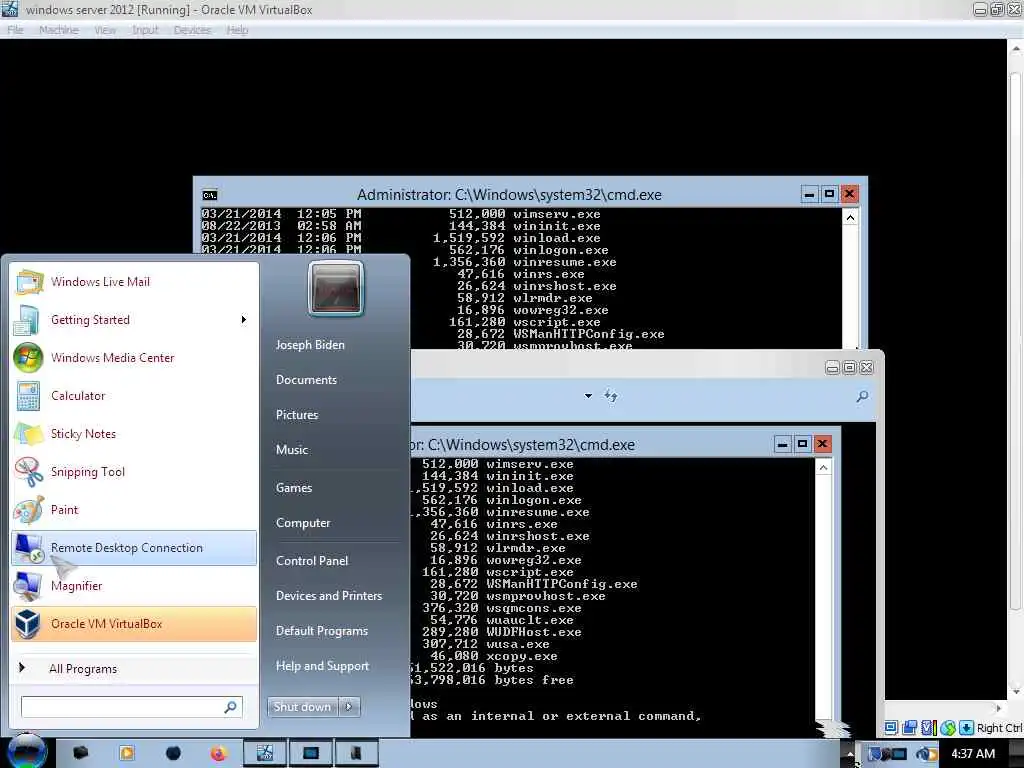Open VirtualBox View menu
The width and height of the screenshot is (1024, 768).
tap(105, 30)
